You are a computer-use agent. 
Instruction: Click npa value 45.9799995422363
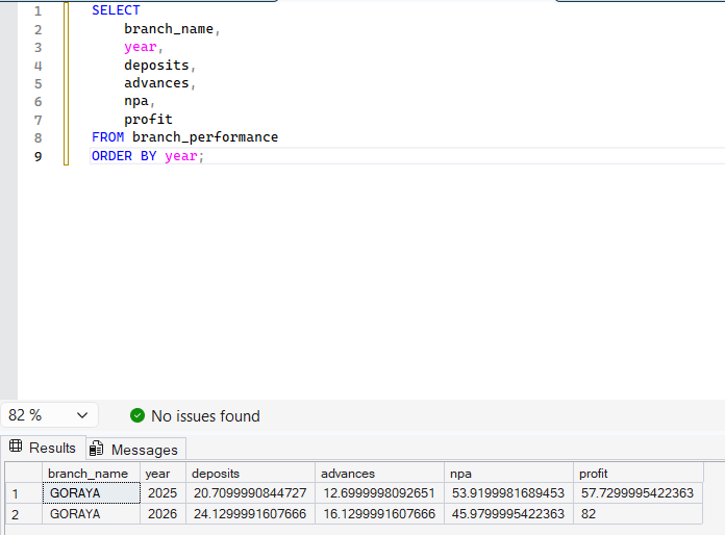509,514
